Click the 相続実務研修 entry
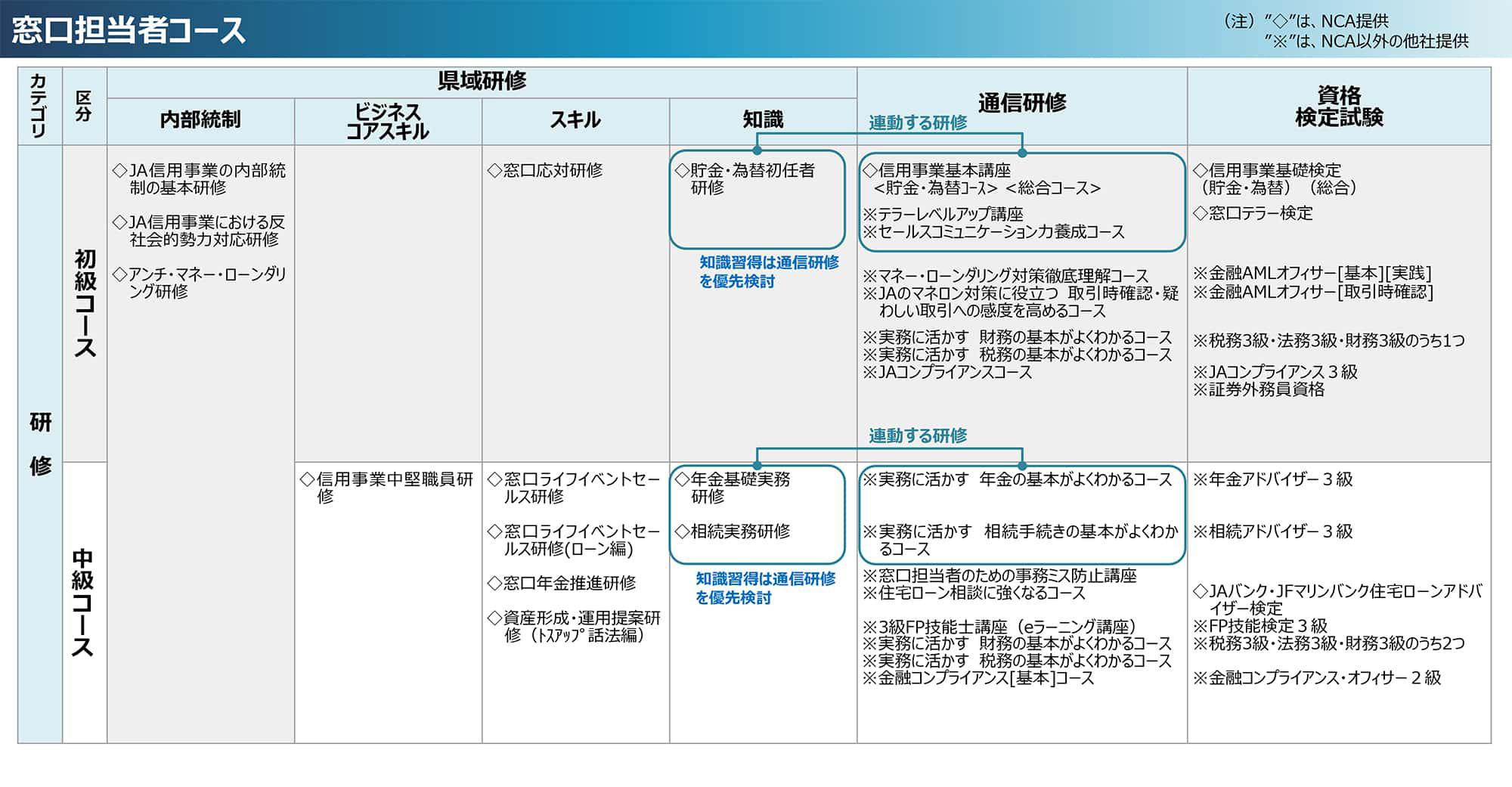The width and height of the screenshot is (1512, 787). pyautogui.click(x=732, y=531)
